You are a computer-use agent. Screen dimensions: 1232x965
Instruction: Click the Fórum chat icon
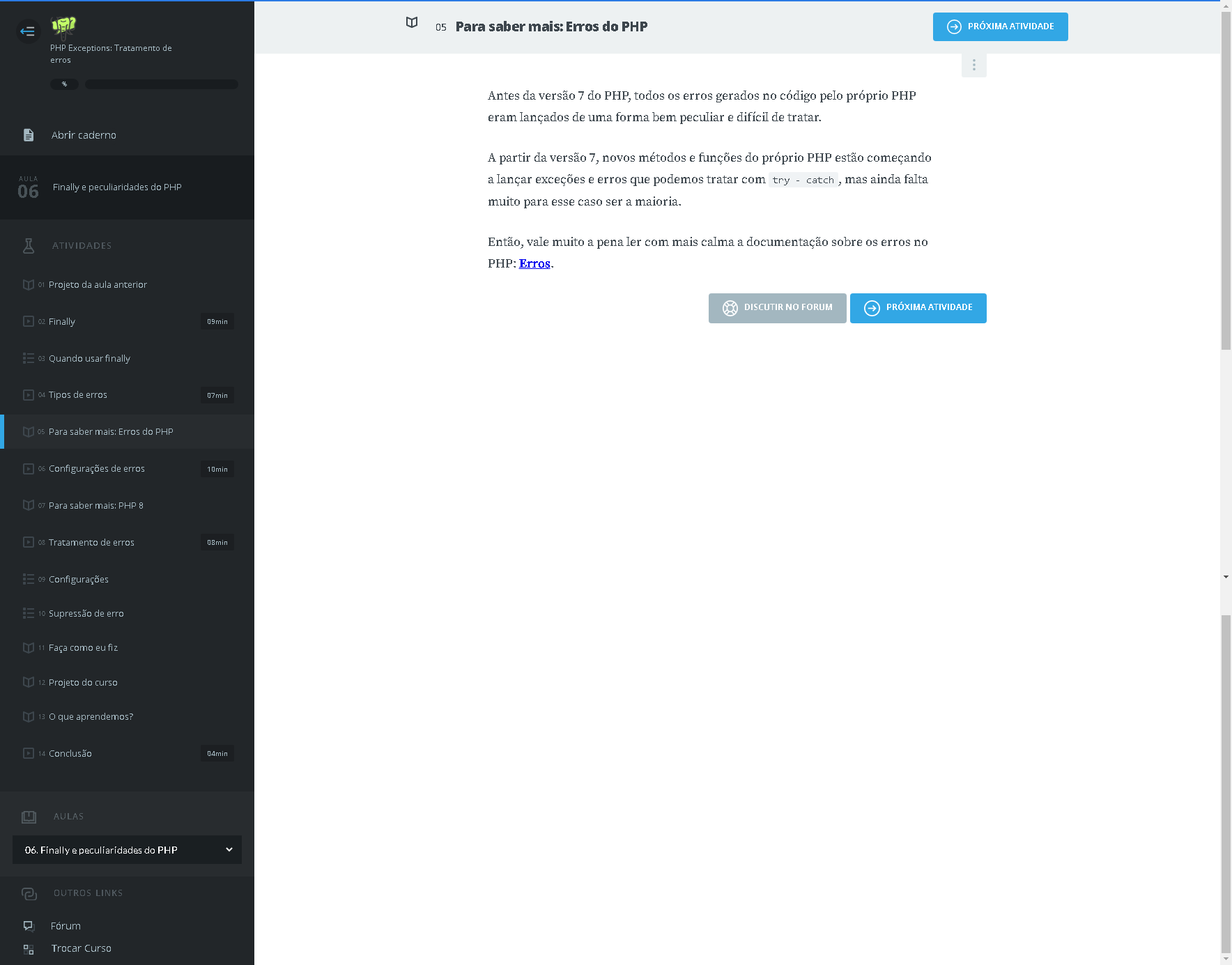point(29,926)
